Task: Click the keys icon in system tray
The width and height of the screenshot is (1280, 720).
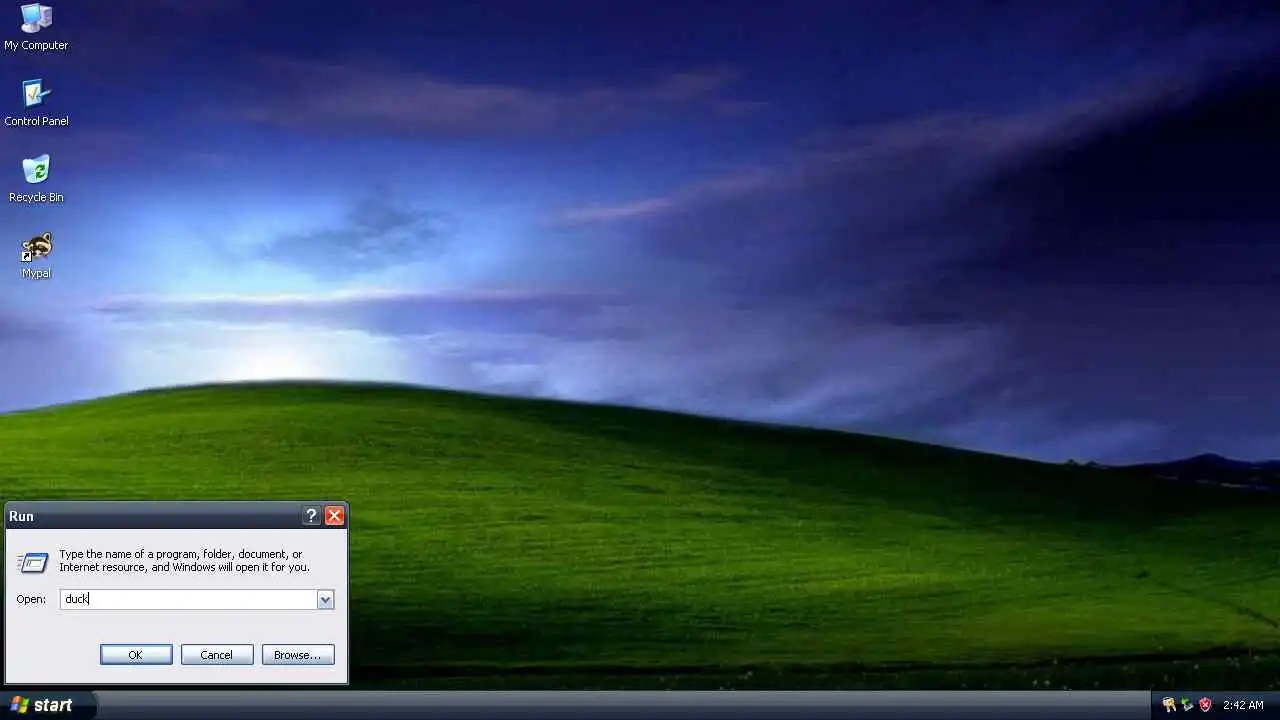Action: pyautogui.click(x=1169, y=705)
